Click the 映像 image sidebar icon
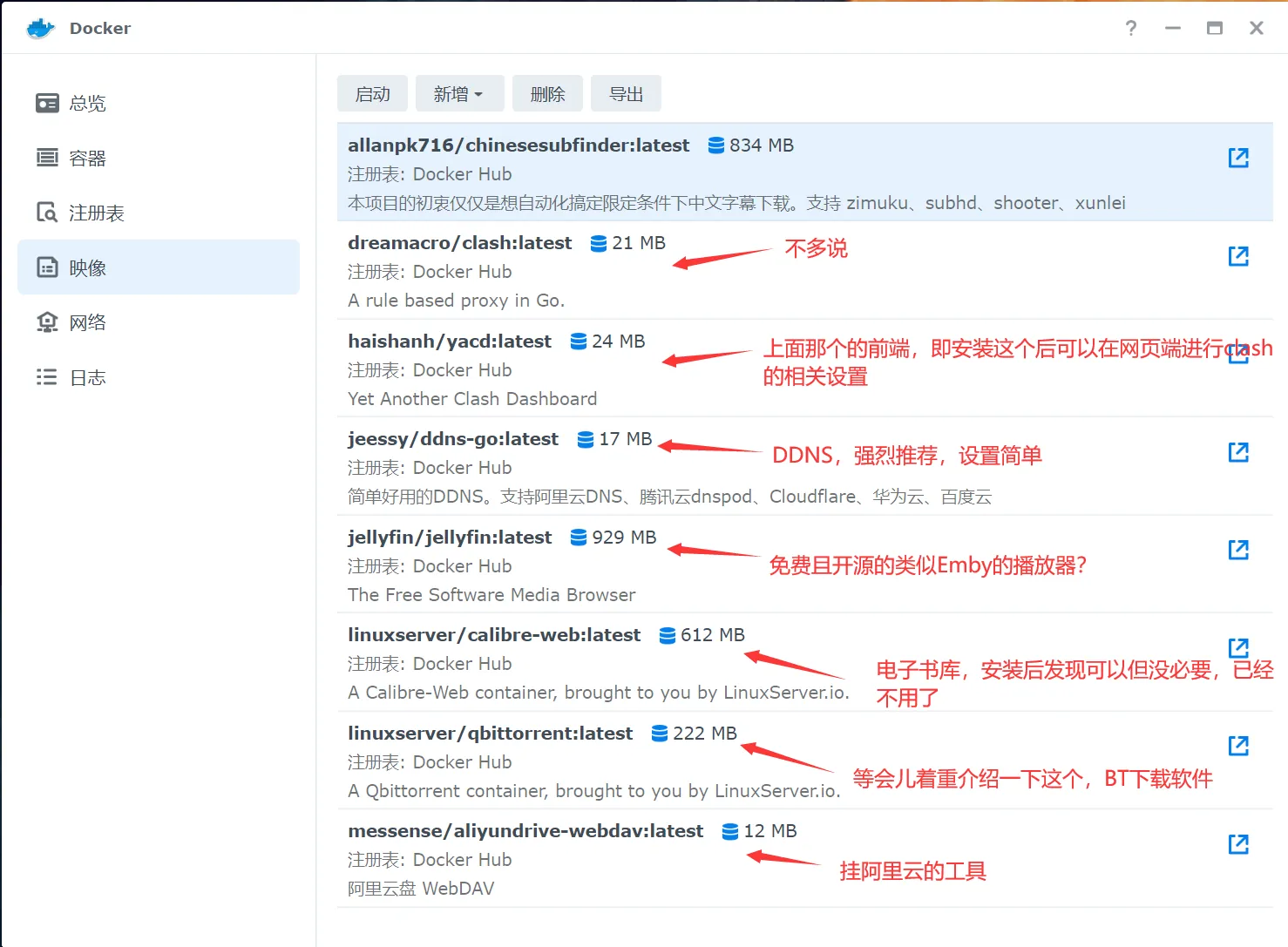 click(47, 267)
